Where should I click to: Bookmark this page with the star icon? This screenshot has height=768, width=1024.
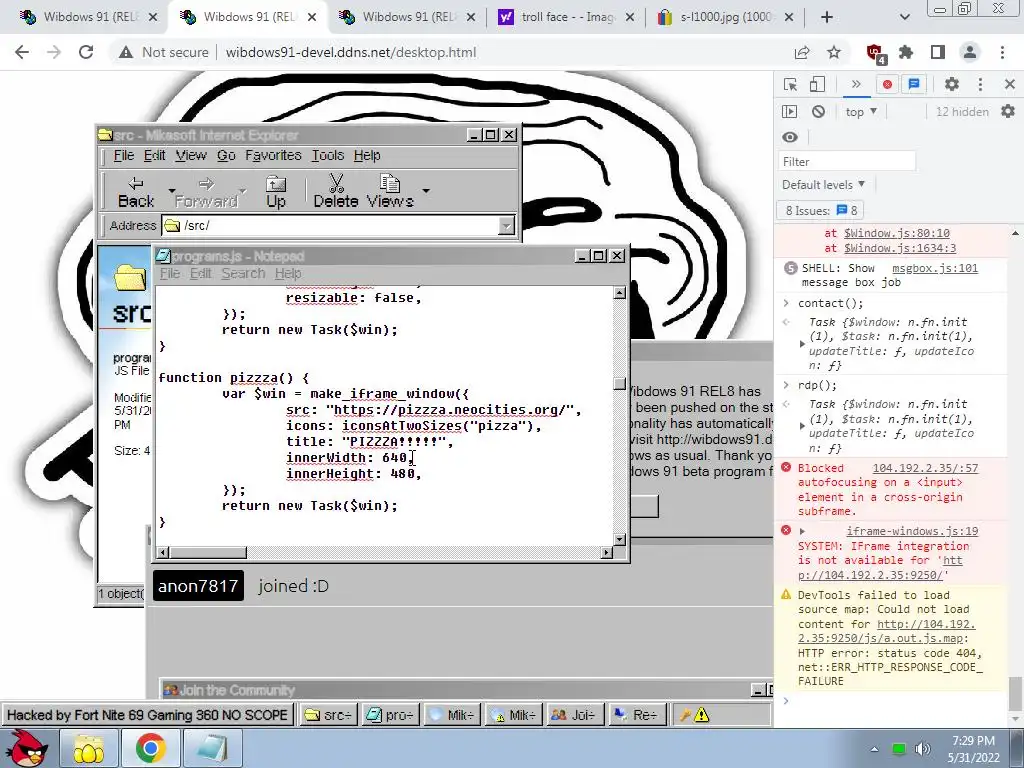[834, 52]
